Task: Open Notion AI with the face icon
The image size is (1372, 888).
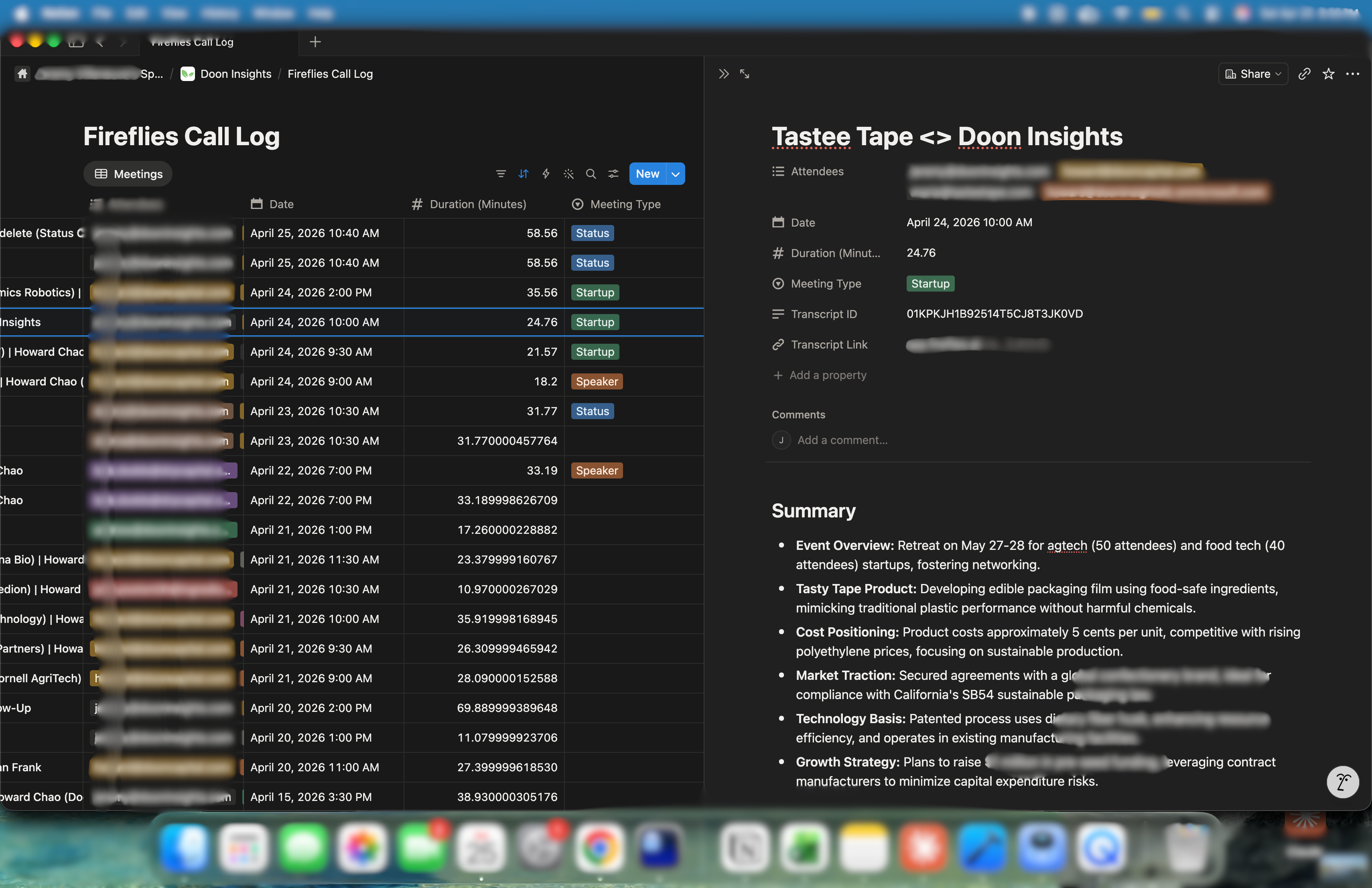Action: (x=1343, y=782)
